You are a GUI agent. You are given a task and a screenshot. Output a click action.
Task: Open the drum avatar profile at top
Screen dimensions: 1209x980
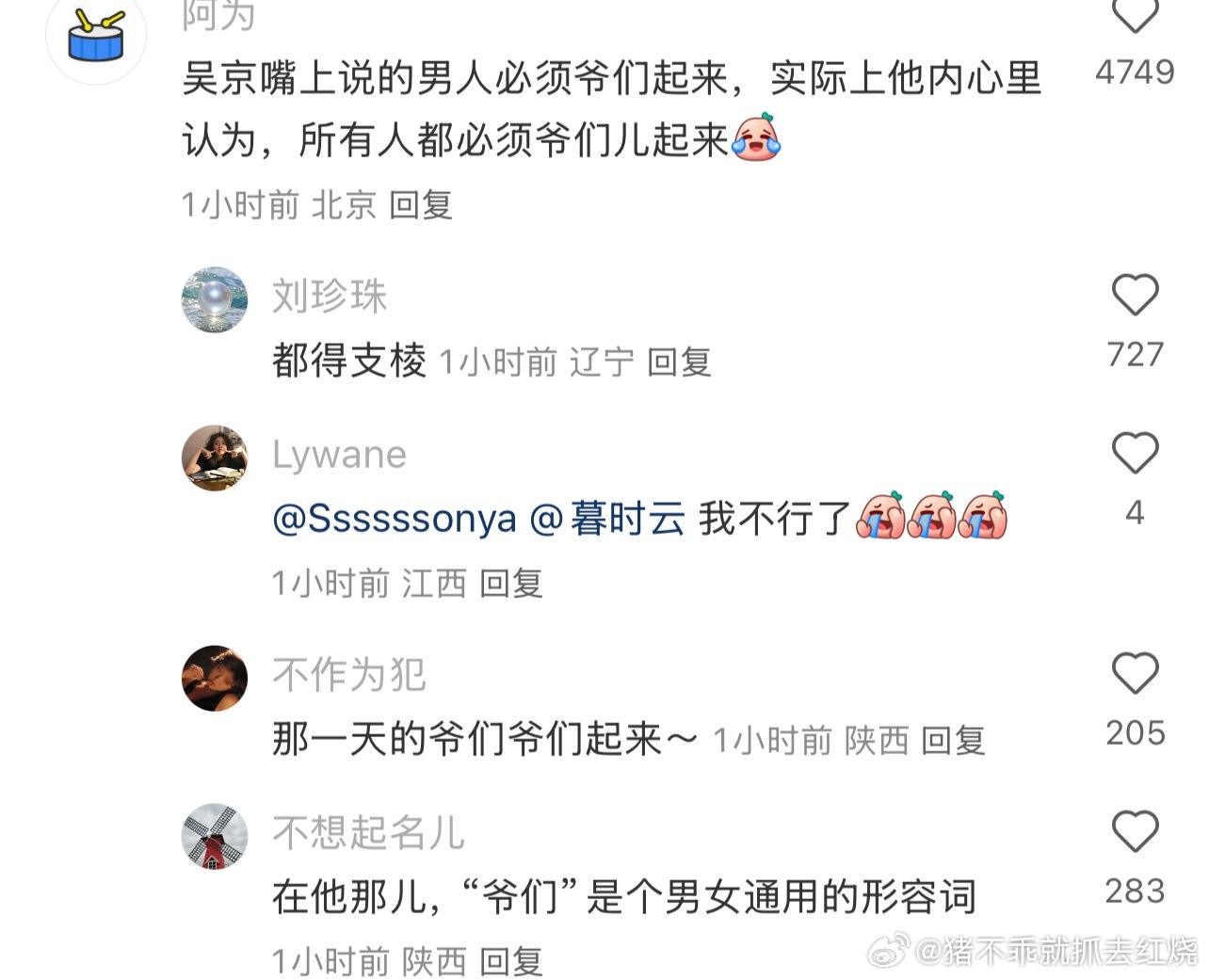(x=96, y=36)
